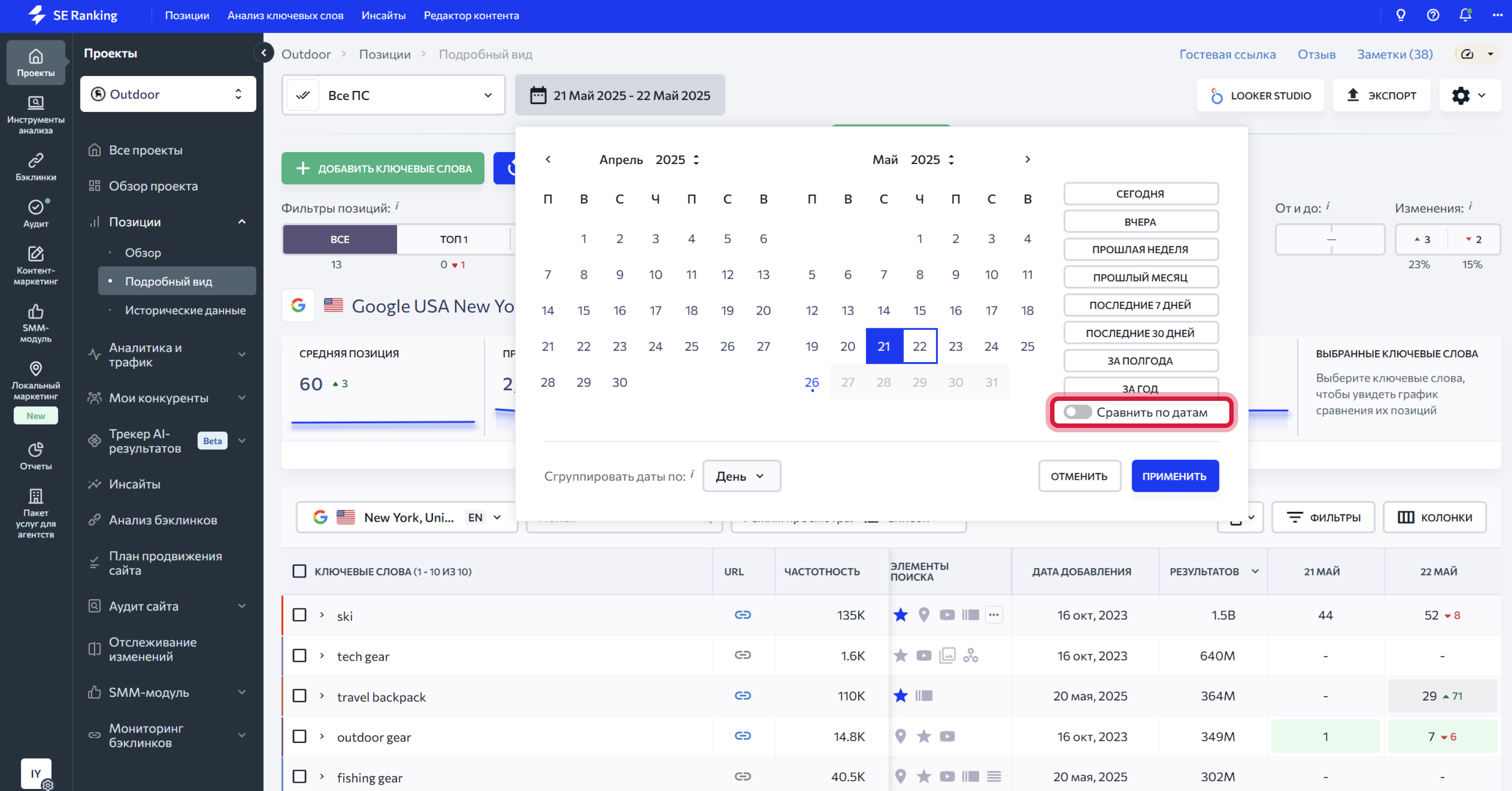Open Content marketing sidebar icon
Screen dimensions: 1512x791
(x=36, y=265)
